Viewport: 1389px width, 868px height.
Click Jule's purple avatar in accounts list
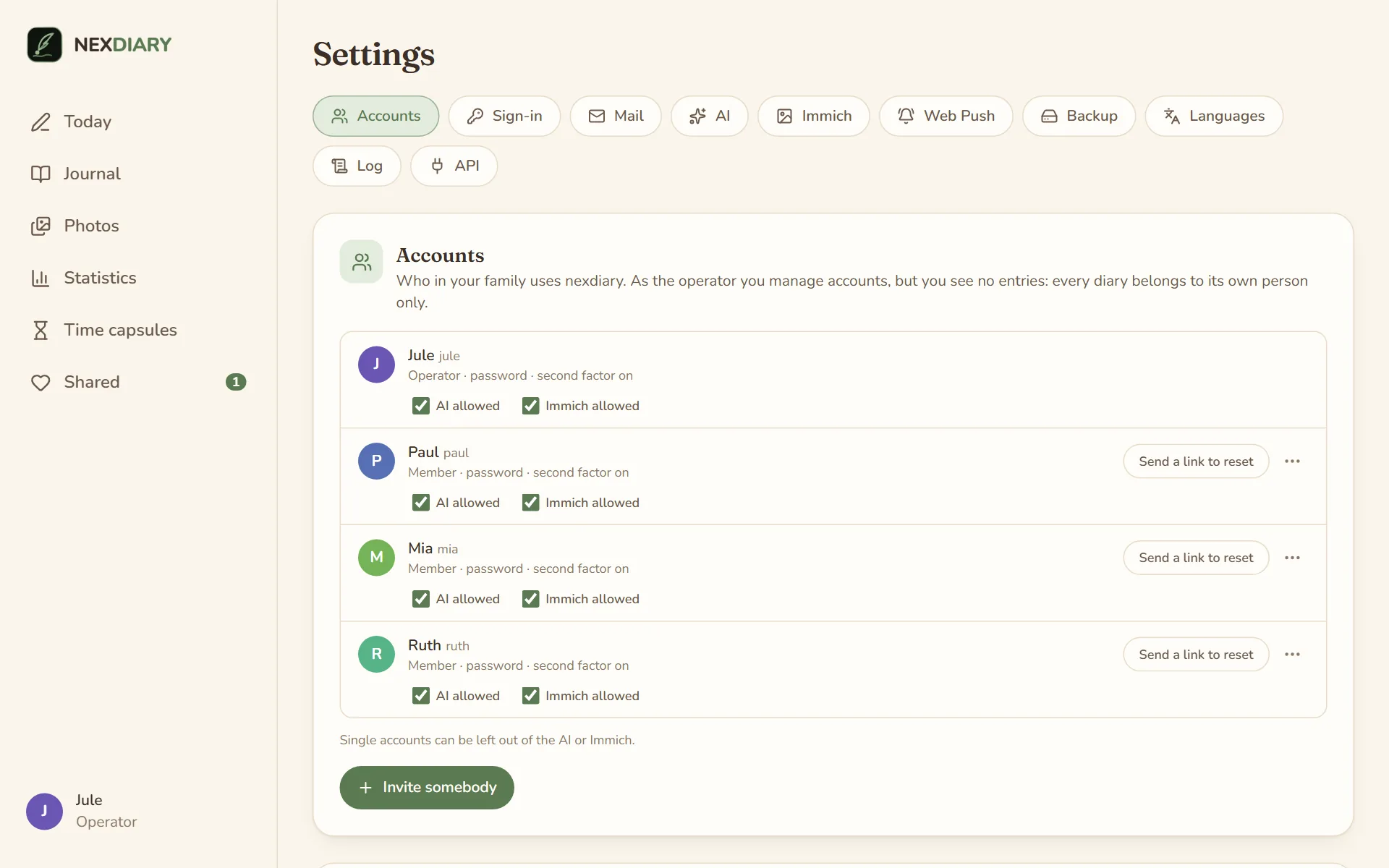pos(376,365)
